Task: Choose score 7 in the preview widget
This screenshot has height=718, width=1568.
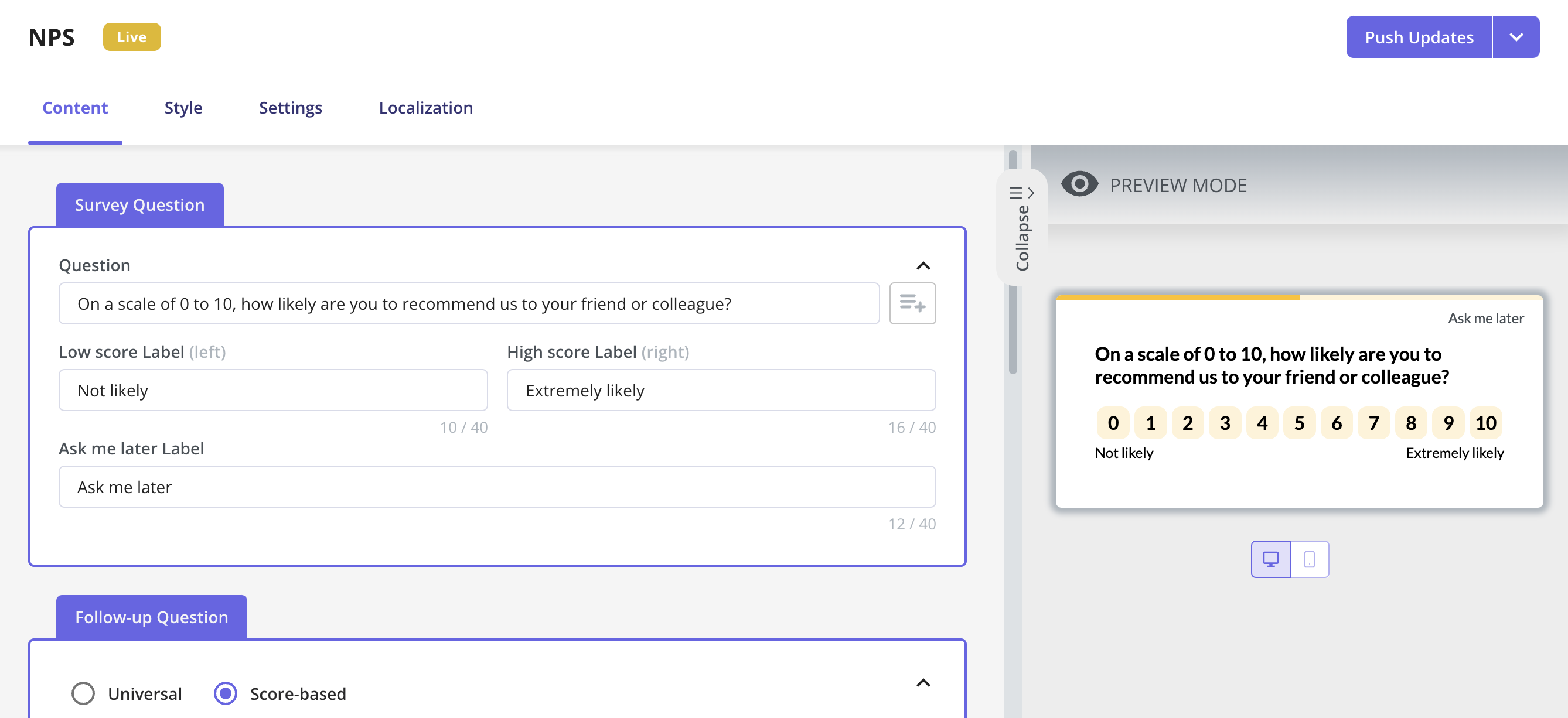Action: pos(1374,423)
